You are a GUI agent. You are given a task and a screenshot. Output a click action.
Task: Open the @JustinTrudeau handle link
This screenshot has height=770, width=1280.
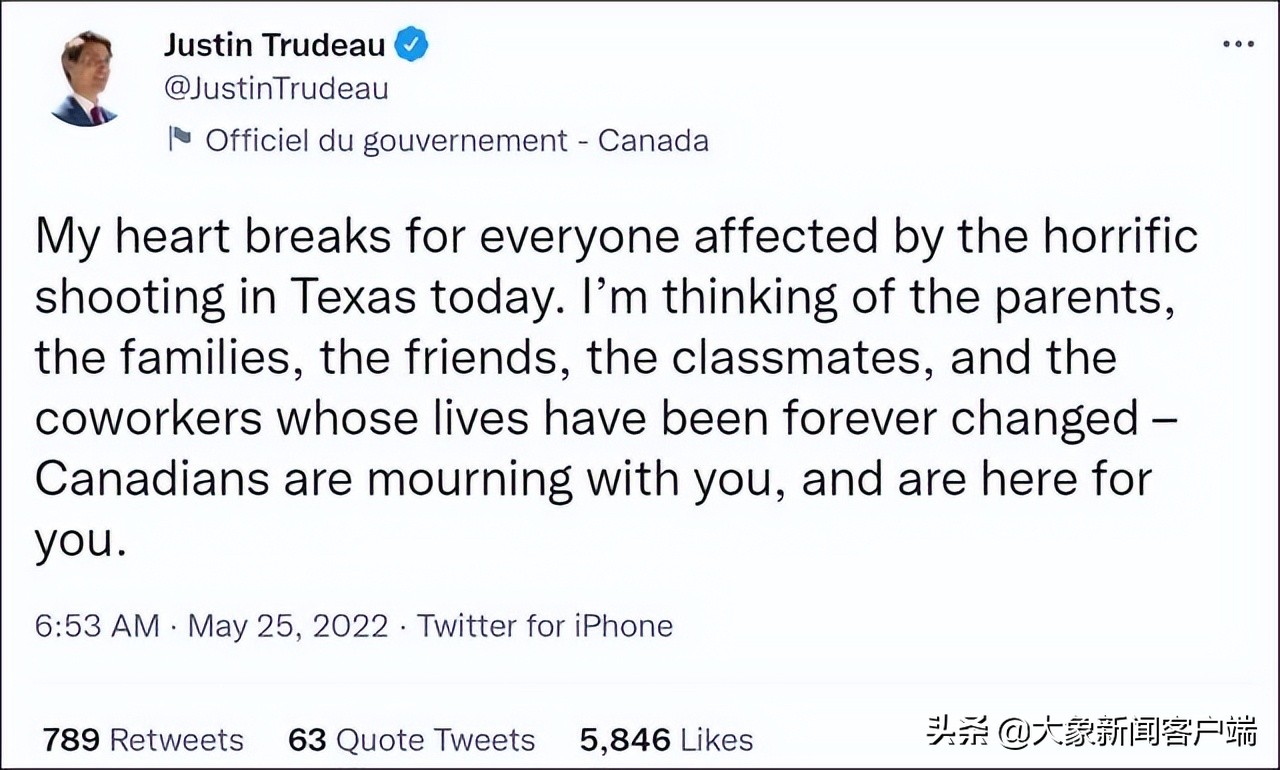pyautogui.click(x=275, y=88)
